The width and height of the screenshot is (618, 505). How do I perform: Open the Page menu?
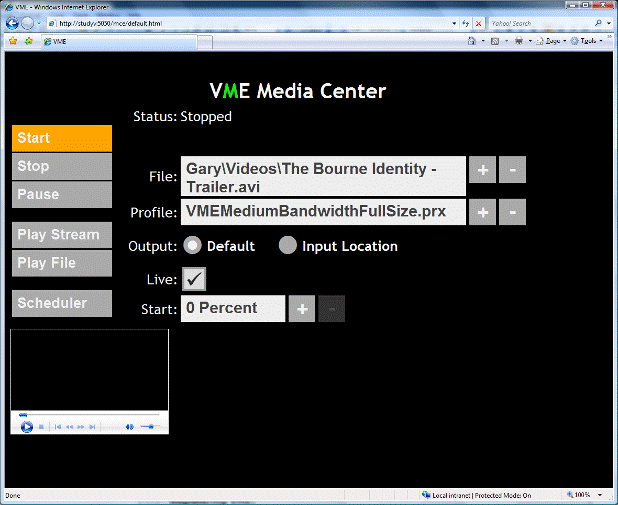tap(551, 41)
